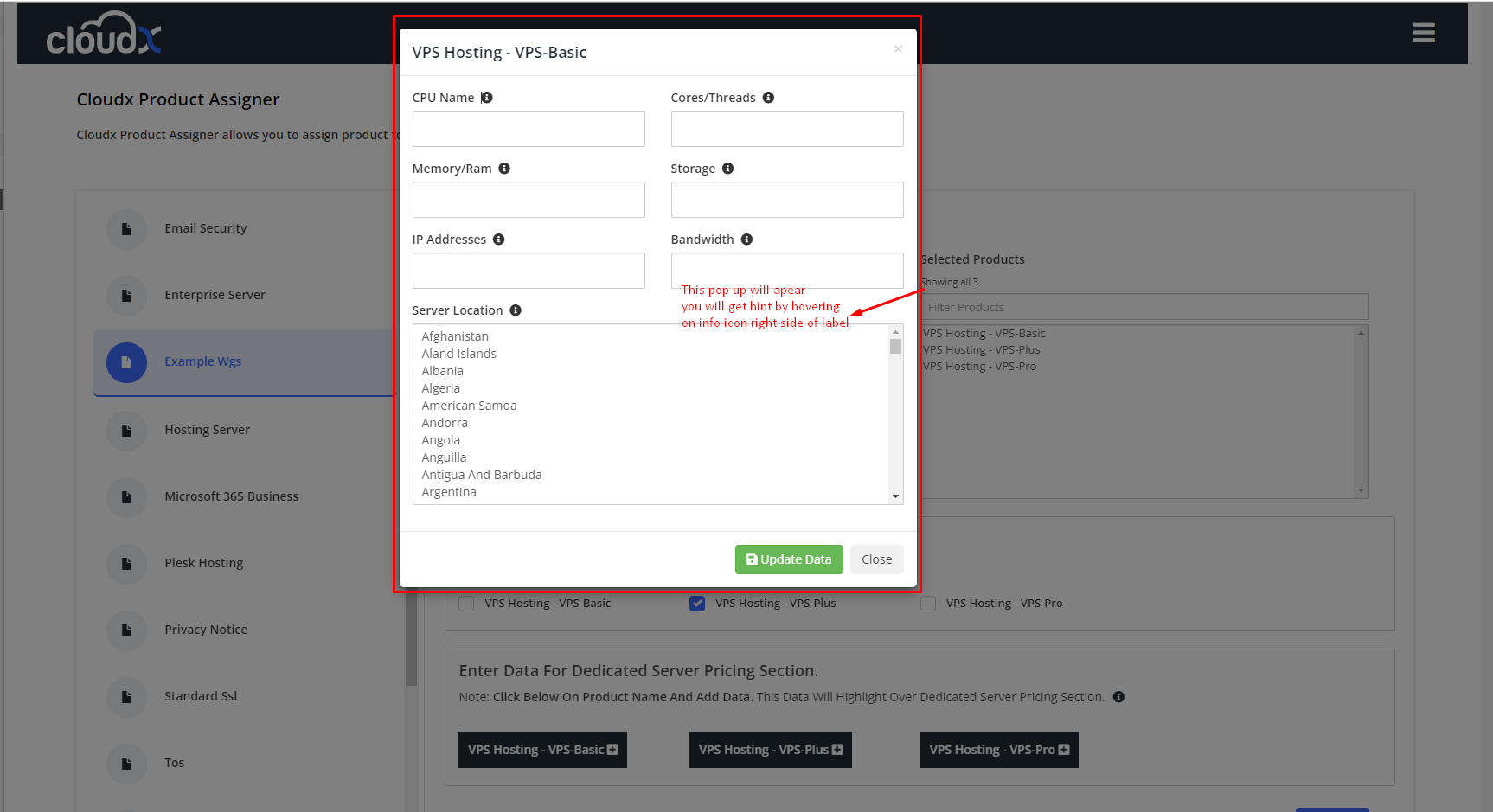The height and width of the screenshot is (812, 1493).
Task: Select Hosting Server in the sidebar
Action: tap(207, 430)
